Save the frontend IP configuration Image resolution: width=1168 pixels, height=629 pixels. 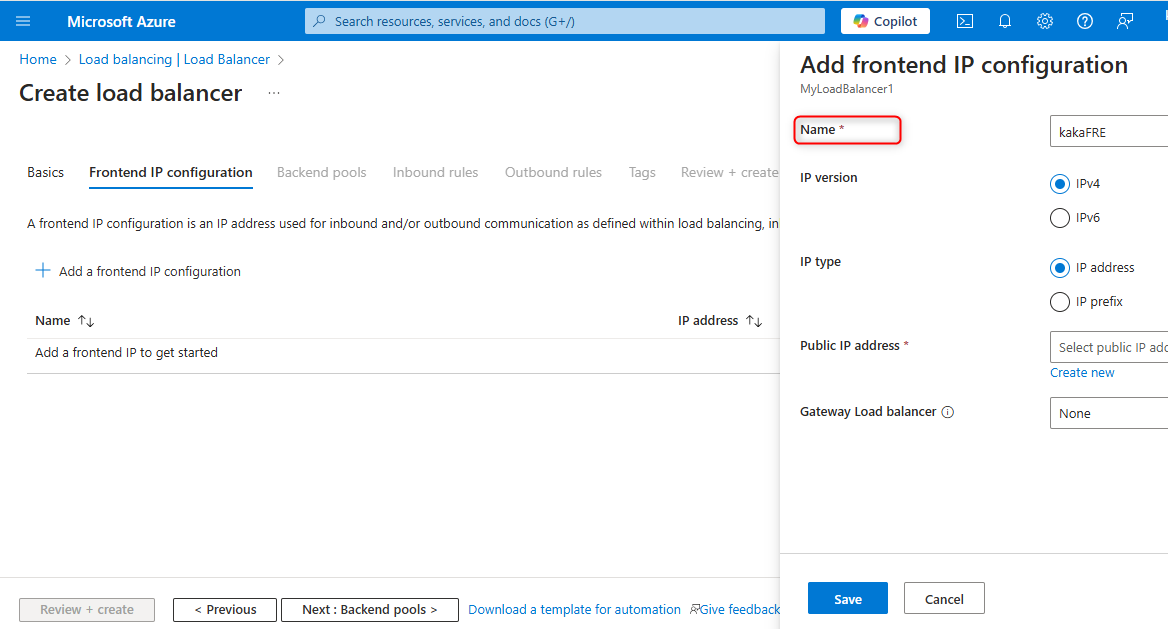[848, 598]
